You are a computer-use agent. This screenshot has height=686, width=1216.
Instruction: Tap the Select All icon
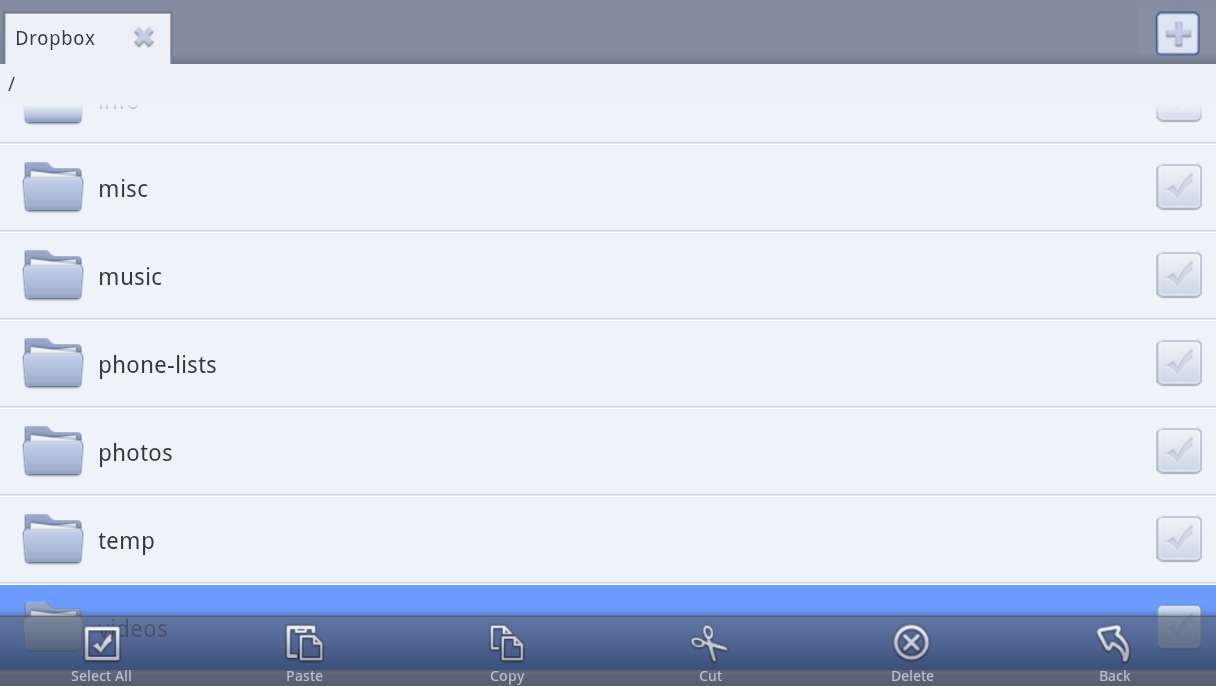[x=101, y=643]
